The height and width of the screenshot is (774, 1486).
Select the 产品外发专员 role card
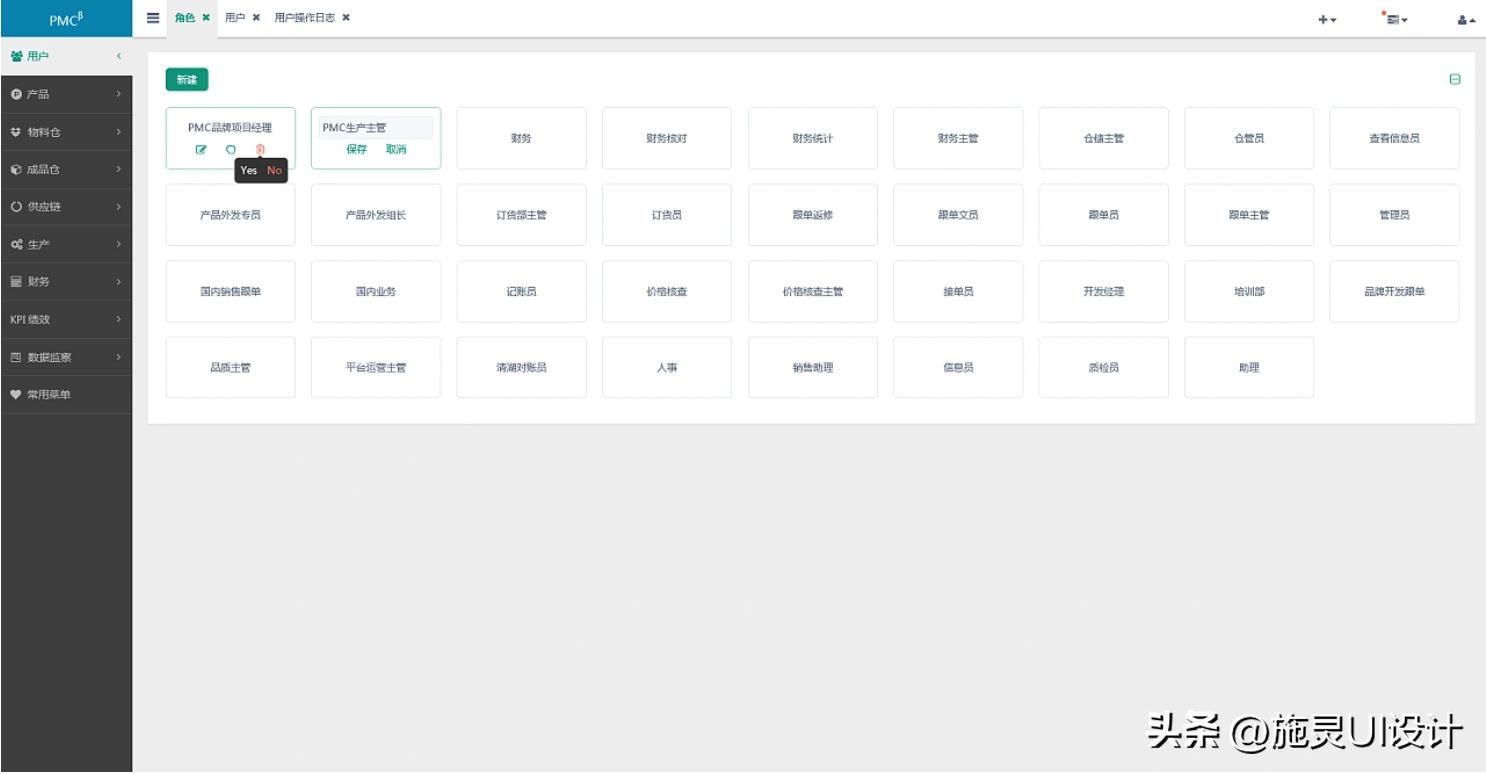231,215
